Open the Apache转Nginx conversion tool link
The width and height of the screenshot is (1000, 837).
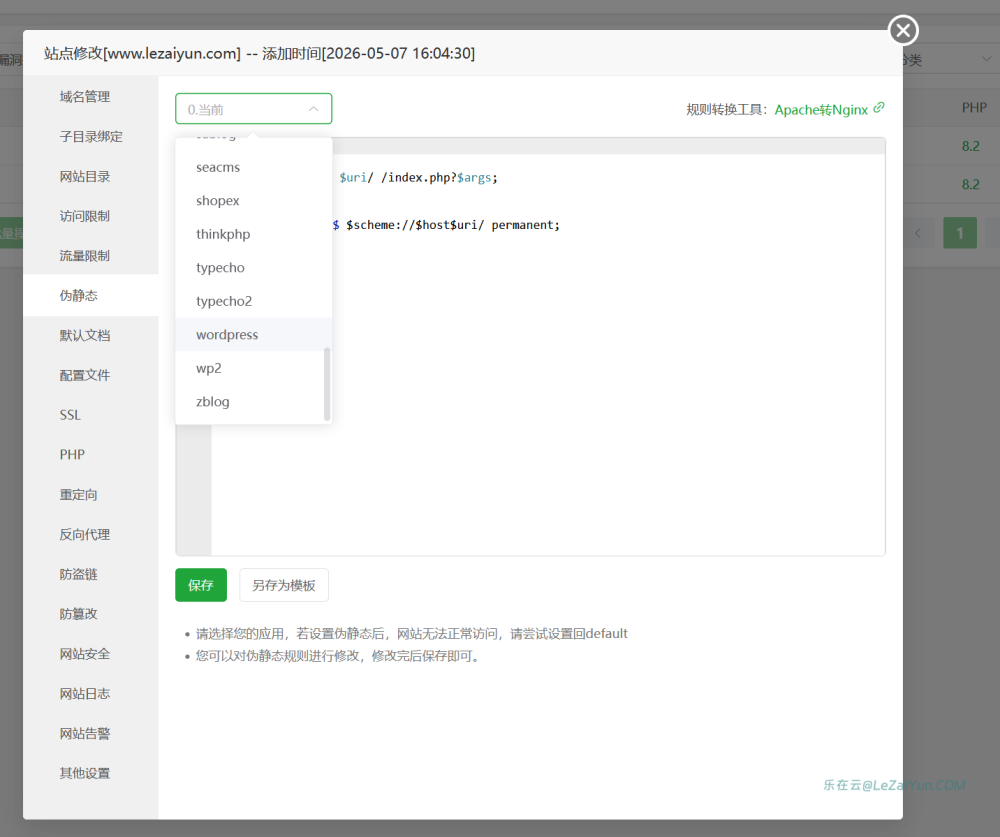point(821,110)
